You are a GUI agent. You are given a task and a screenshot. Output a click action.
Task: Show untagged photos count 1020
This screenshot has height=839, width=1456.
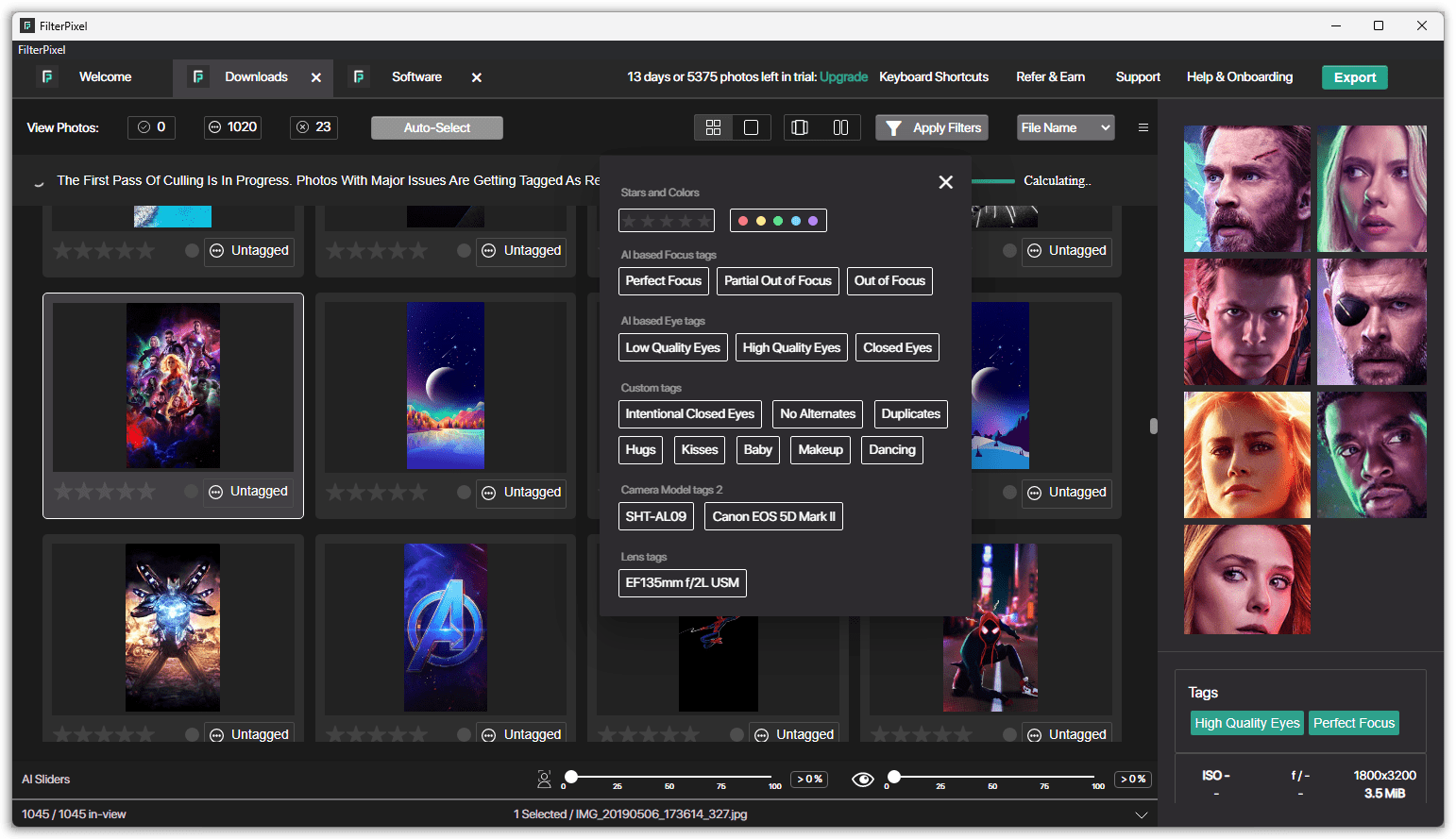coord(232,127)
